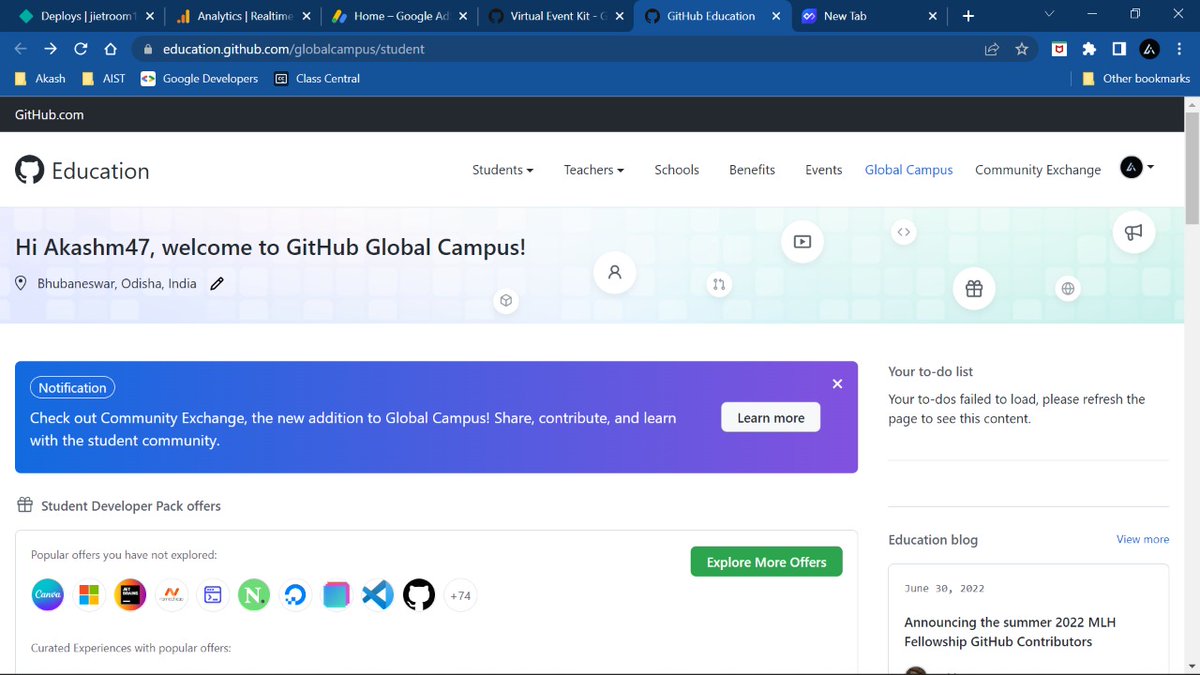Open the Namecheap offer icon

coord(172,595)
